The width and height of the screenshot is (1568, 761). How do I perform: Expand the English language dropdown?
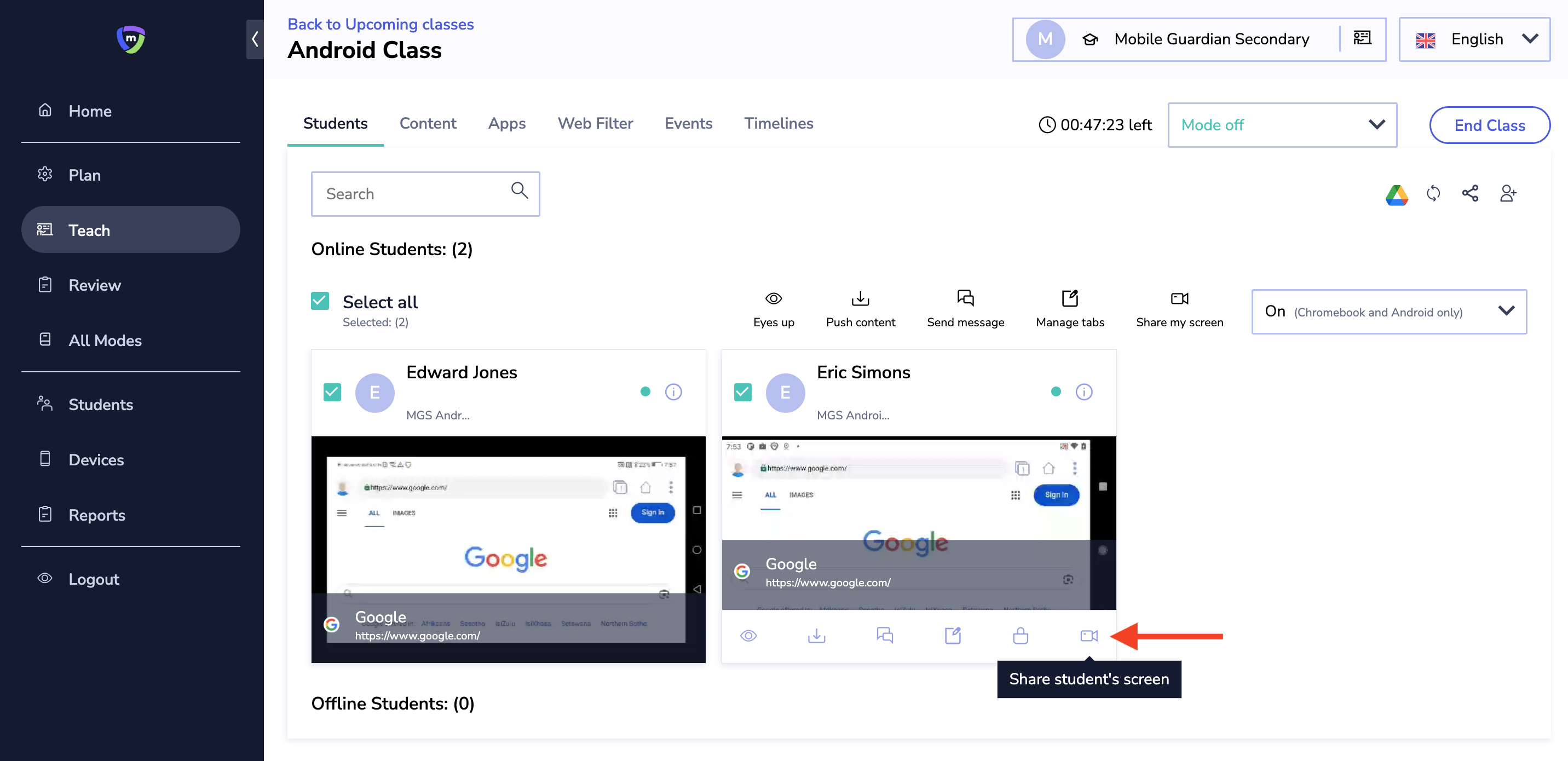pyautogui.click(x=1474, y=39)
